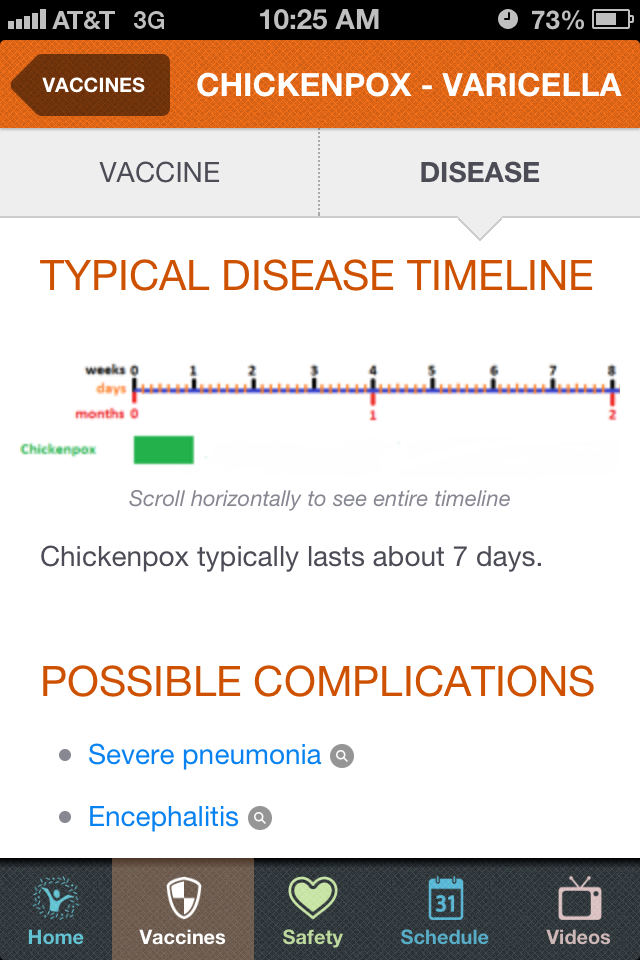Tap the Chickenpox timeline row label
The height and width of the screenshot is (960, 640).
(x=58, y=449)
